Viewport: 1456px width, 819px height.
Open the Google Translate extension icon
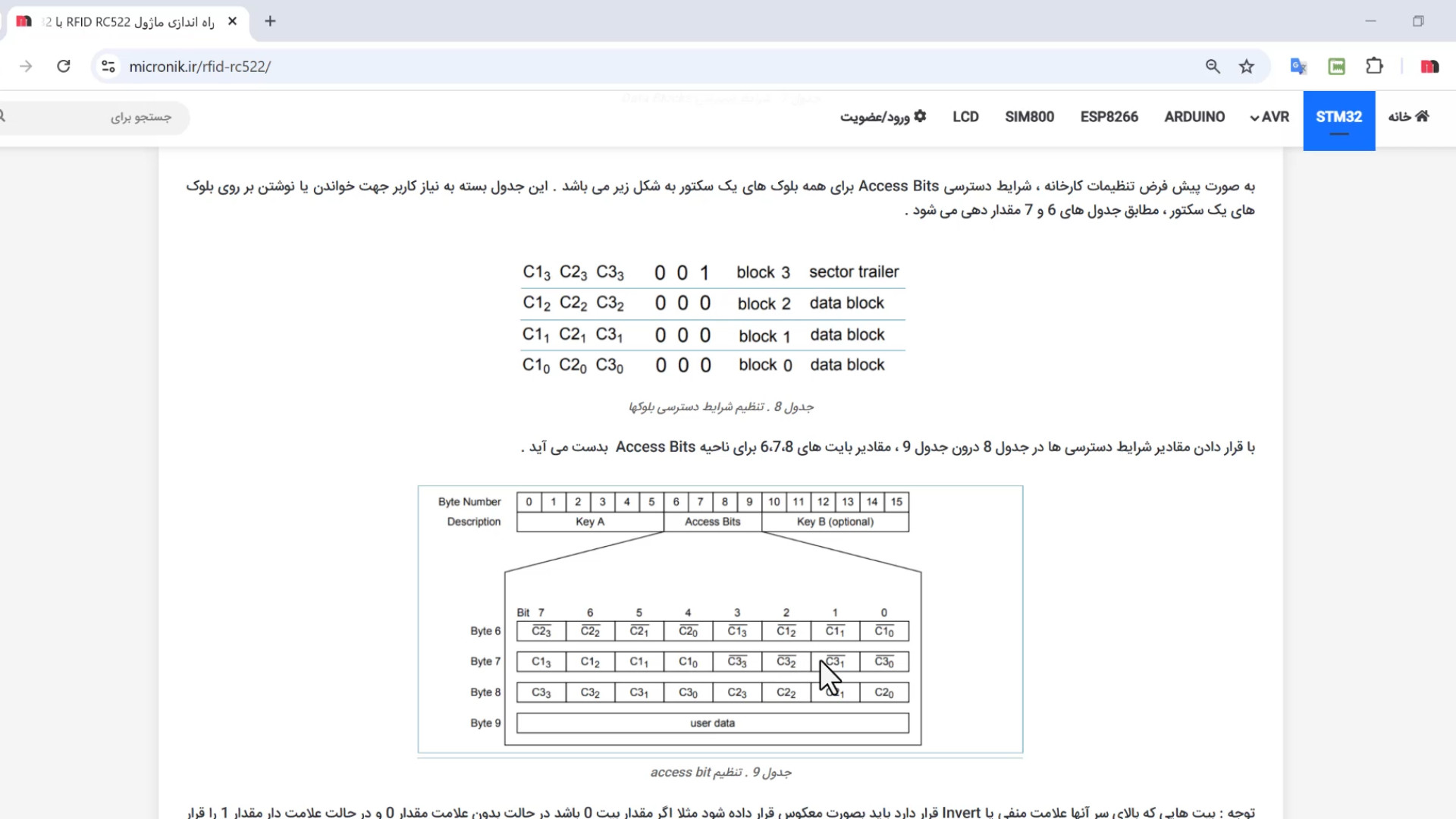click(1298, 67)
